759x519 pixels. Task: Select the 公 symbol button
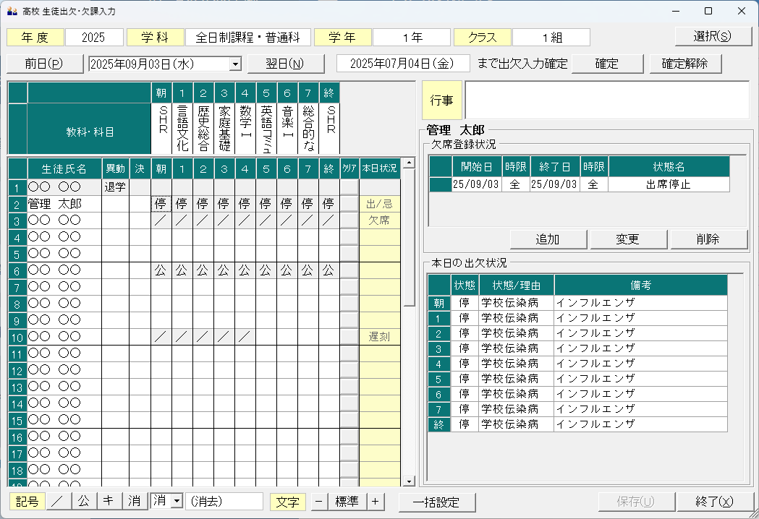click(x=83, y=501)
